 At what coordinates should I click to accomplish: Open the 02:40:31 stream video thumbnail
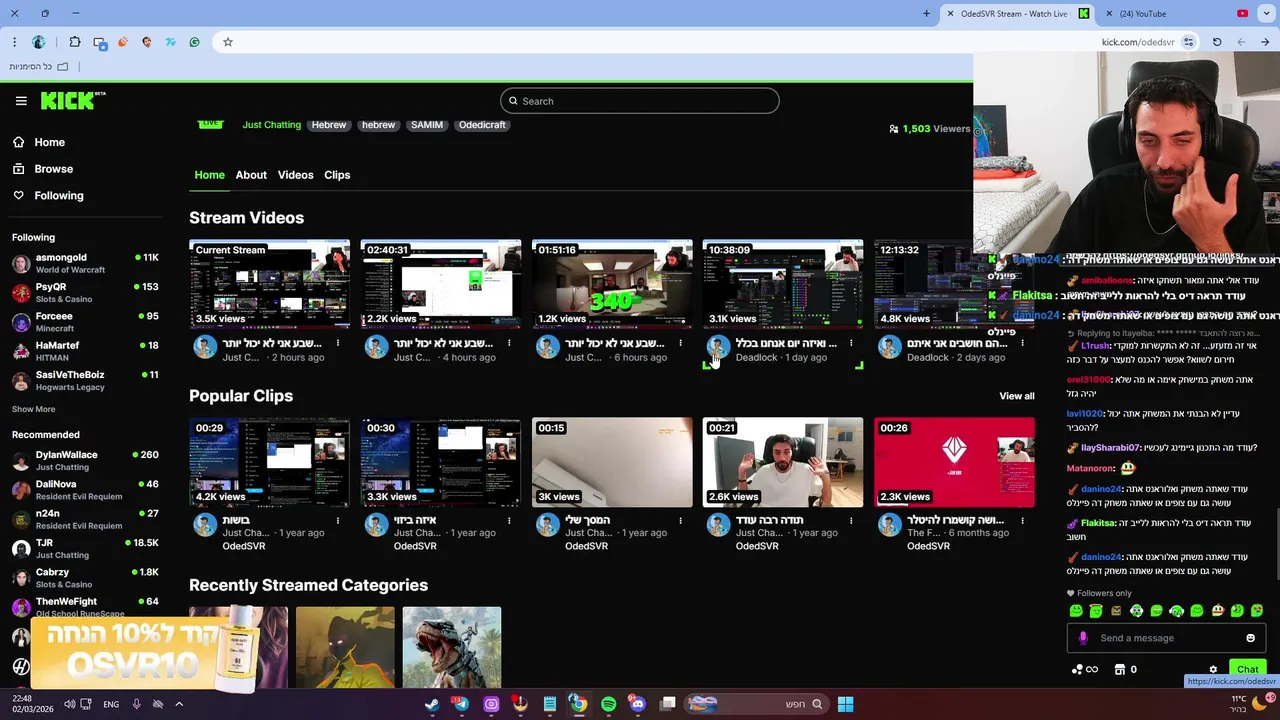(x=441, y=283)
